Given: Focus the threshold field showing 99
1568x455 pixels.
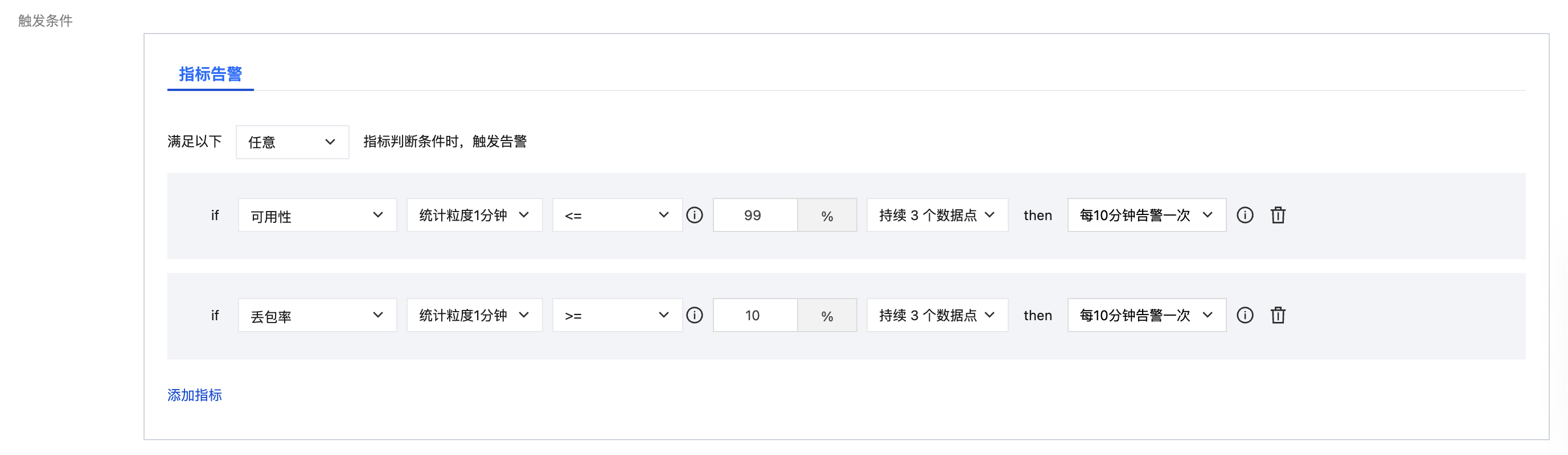Looking at the screenshot, I should pyautogui.click(x=755, y=216).
